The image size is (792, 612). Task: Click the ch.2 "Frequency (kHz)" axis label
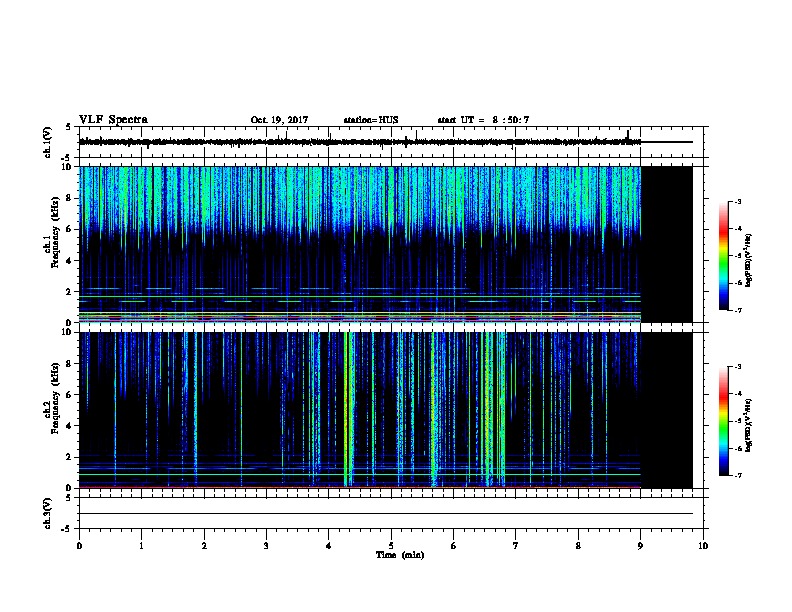click(x=55, y=398)
